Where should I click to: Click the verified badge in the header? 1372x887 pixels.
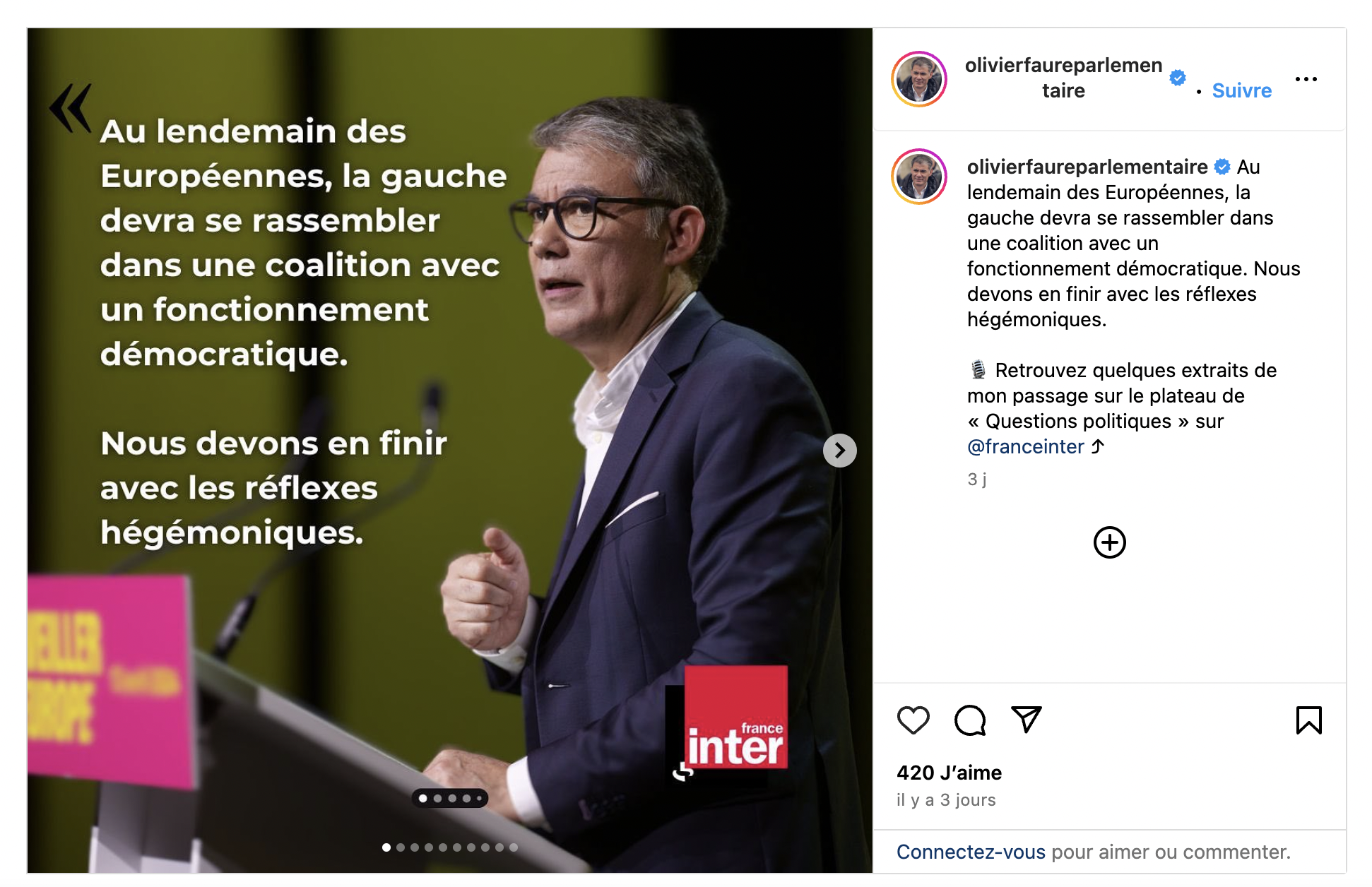click(x=1177, y=78)
